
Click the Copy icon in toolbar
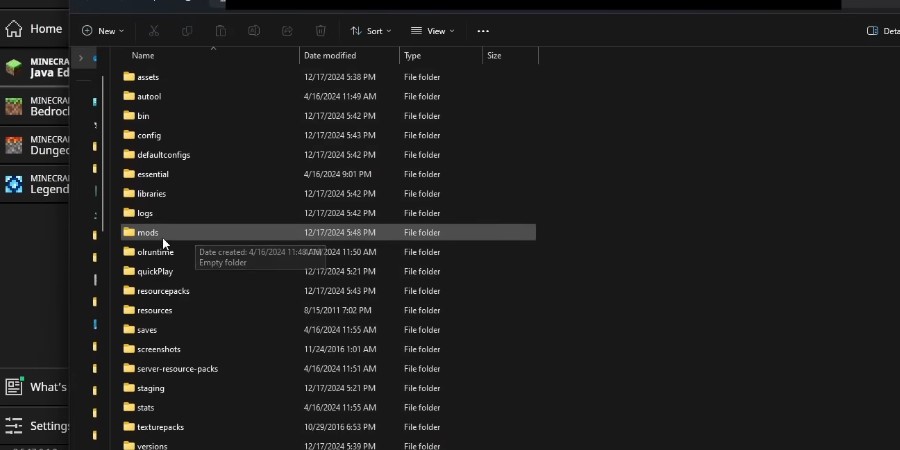coord(187,31)
